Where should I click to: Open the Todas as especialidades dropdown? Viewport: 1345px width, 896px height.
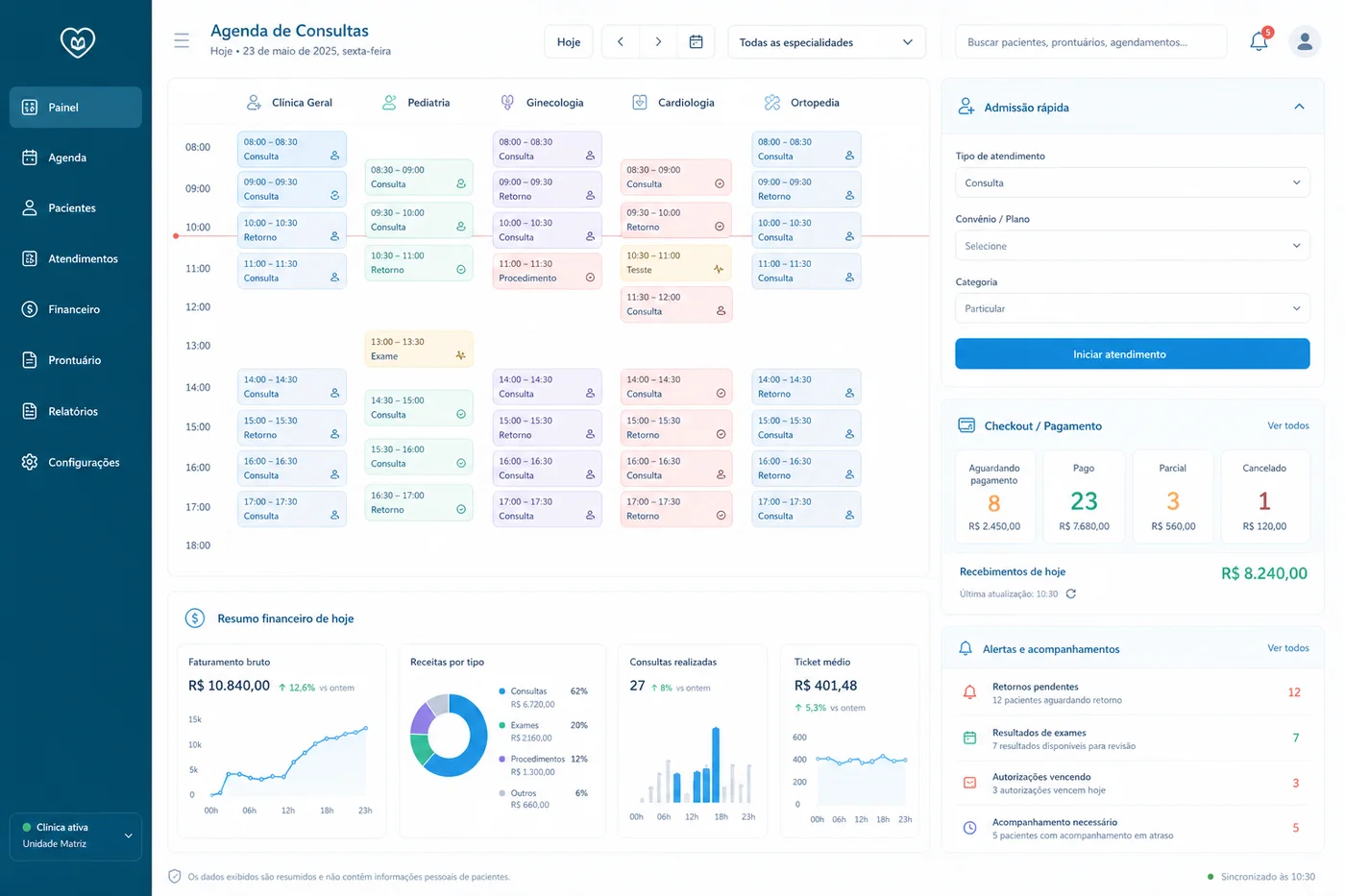826,42
